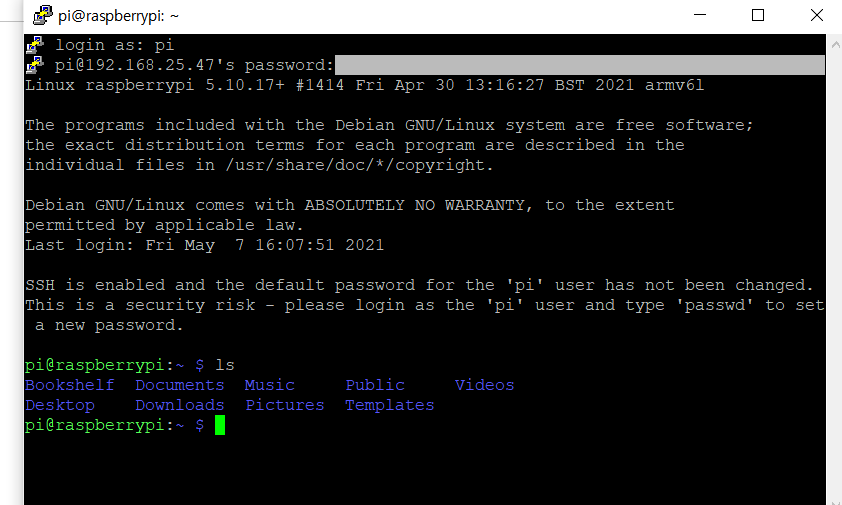Click the 'Music' directory name
Viewport: 842px width, 505px height.
tap(270, 385)
